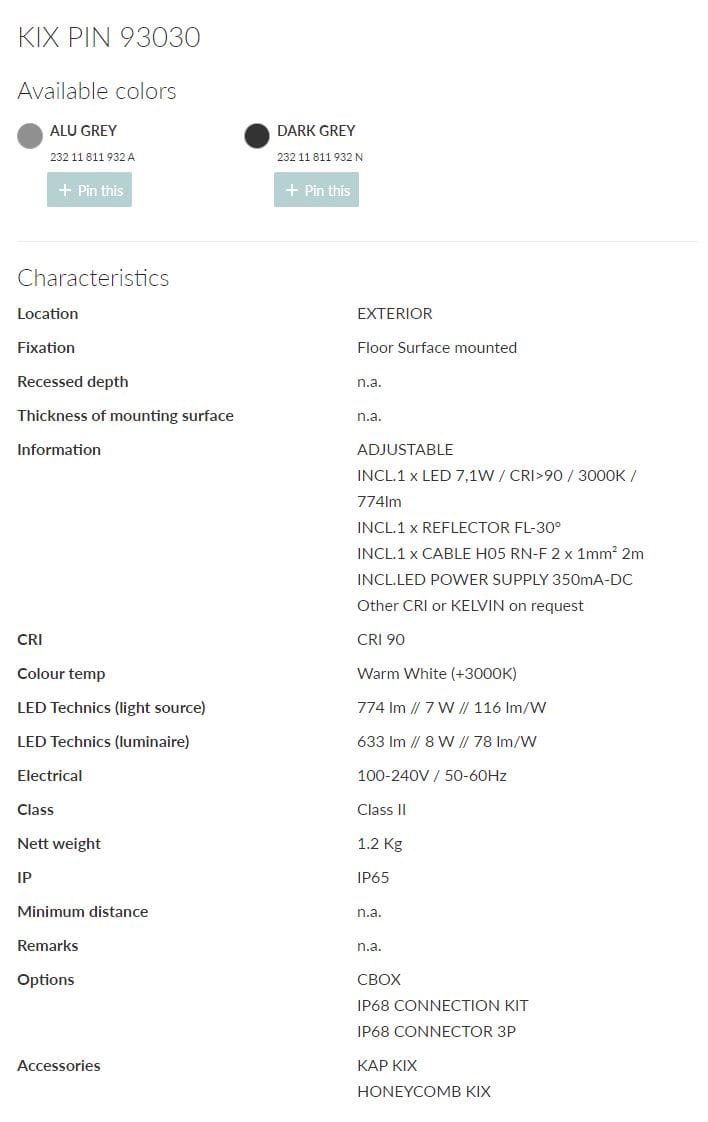This screenshot has height=1122, width=708.
Task: Select product code 232 11 811 932 N
Action: [x=320, y=157]
